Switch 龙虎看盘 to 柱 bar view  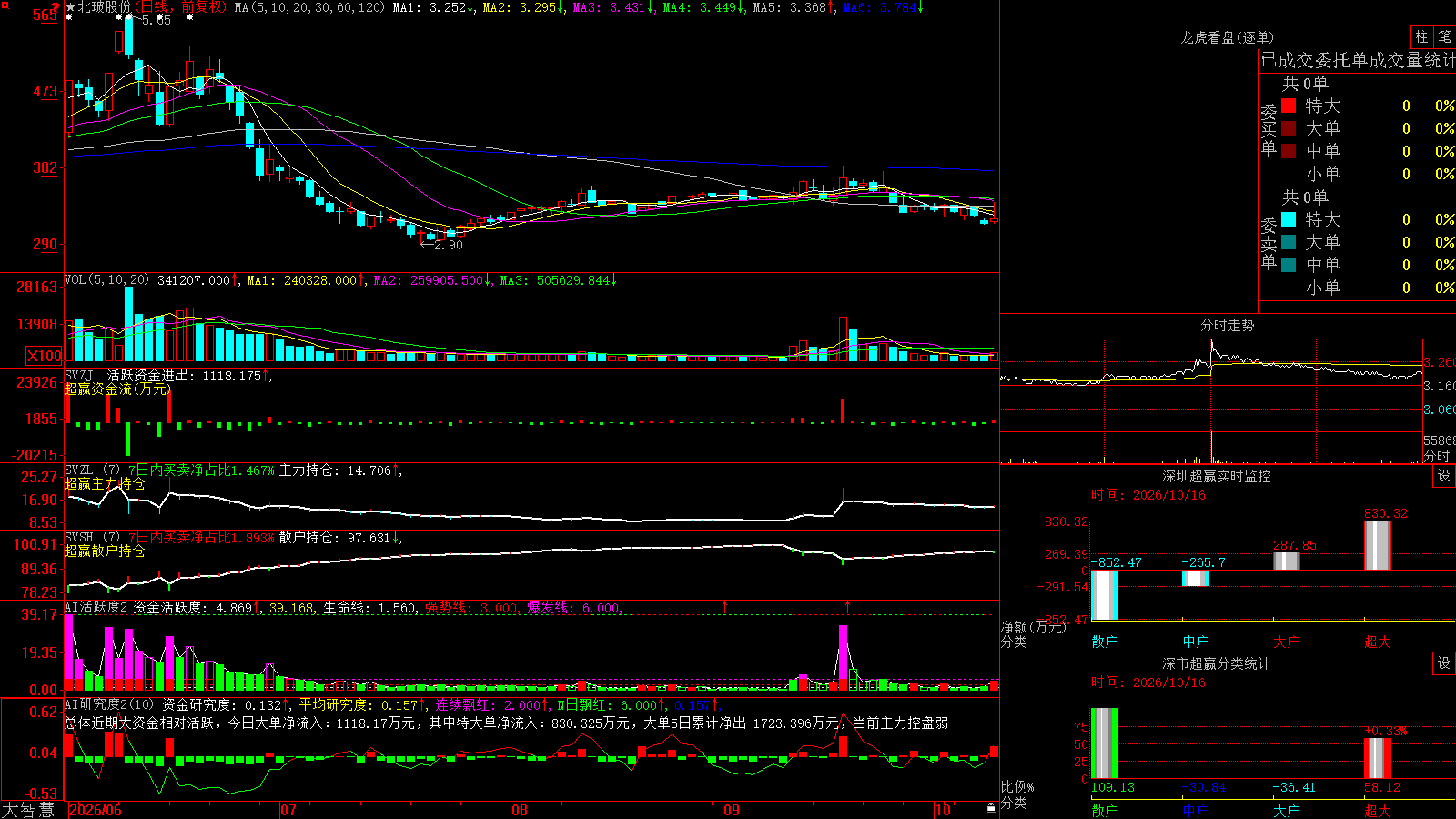[x=1421, y=37]
